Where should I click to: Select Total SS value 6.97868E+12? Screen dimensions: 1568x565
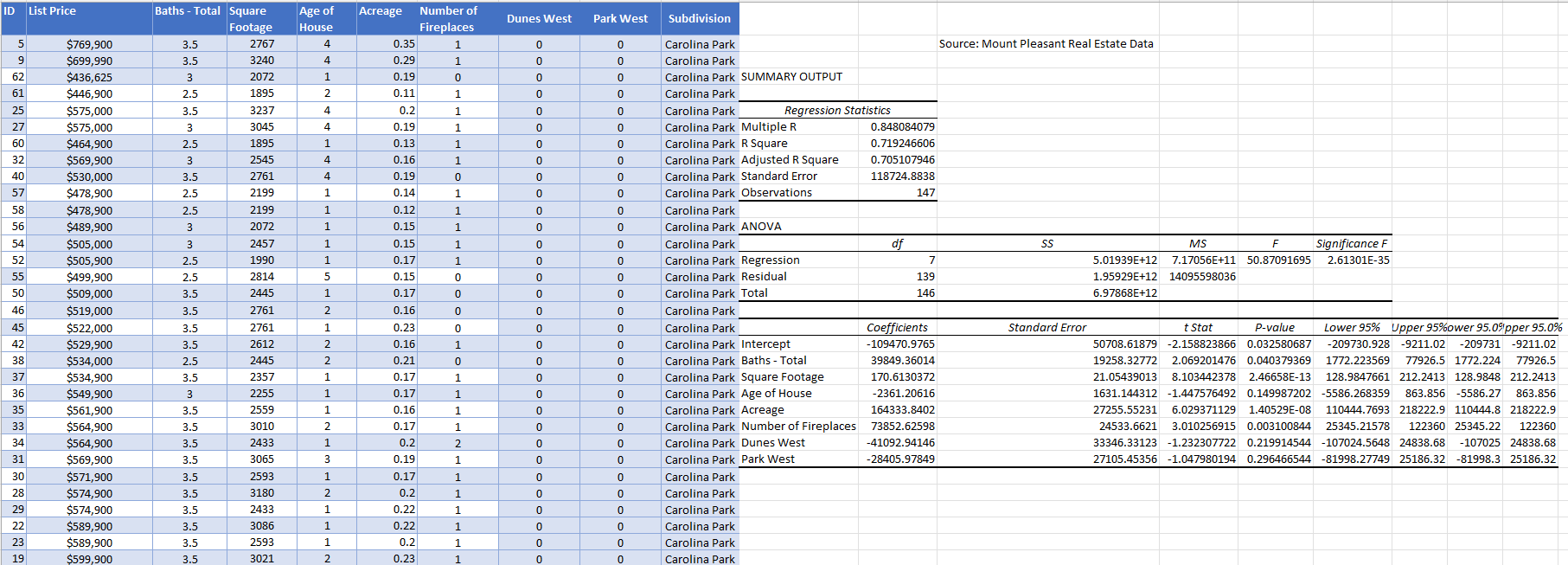click(1125, 293)
